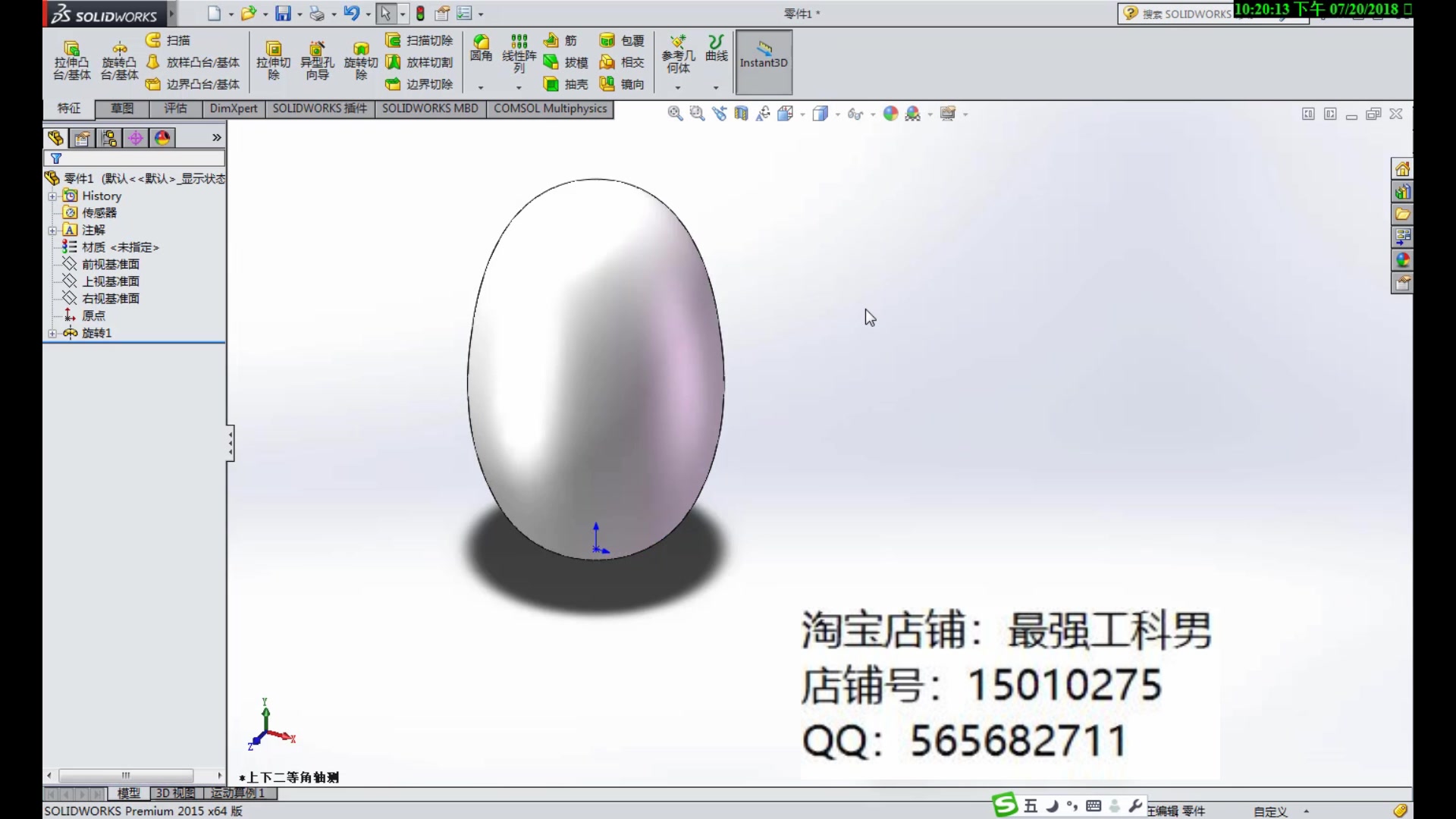
Task: Select the 抽壳 shell tool
Action: pos(565,84)
